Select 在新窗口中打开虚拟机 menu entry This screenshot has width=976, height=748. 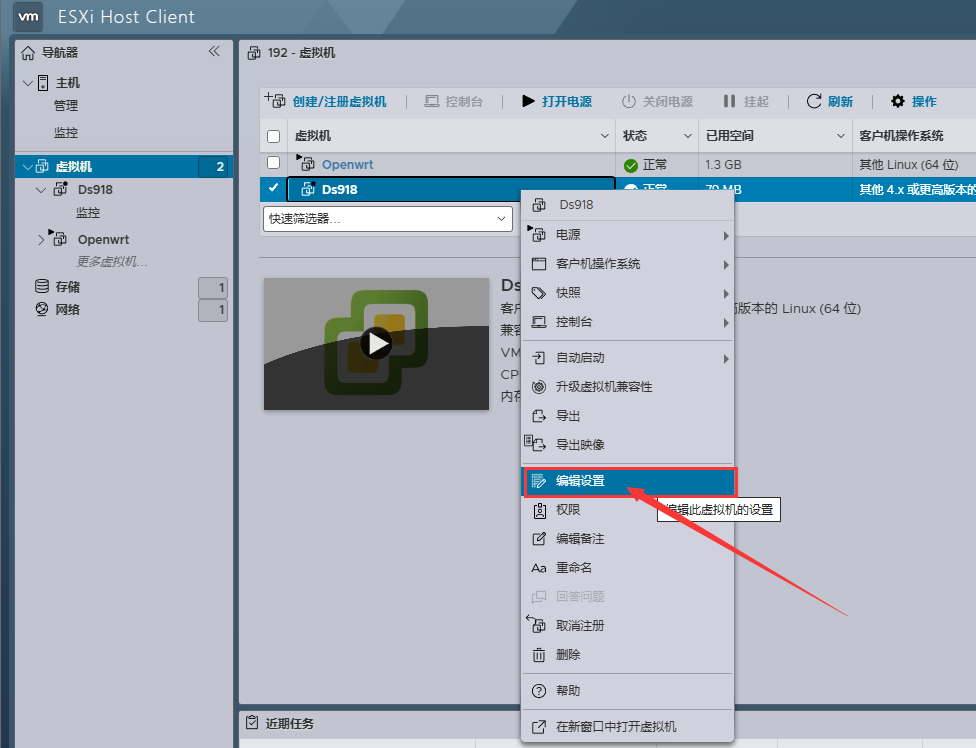pos(628,727)
